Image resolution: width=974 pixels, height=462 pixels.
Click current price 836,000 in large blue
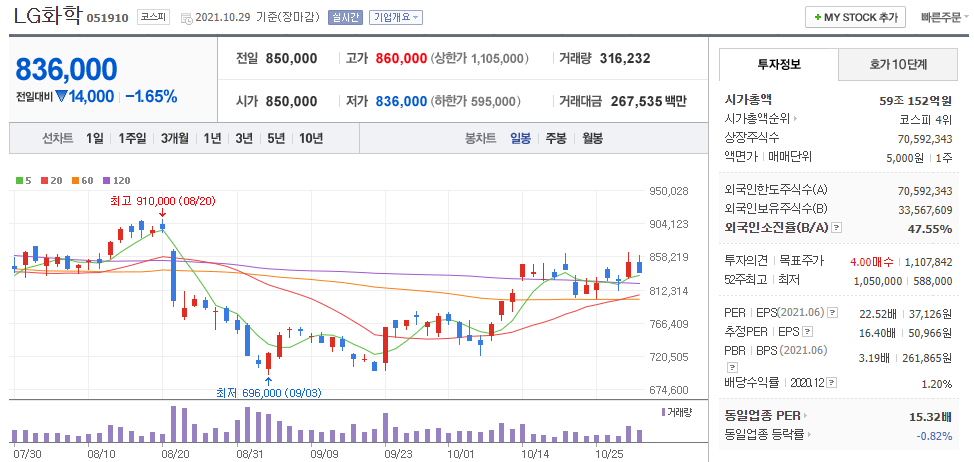[x=66, y=70]
